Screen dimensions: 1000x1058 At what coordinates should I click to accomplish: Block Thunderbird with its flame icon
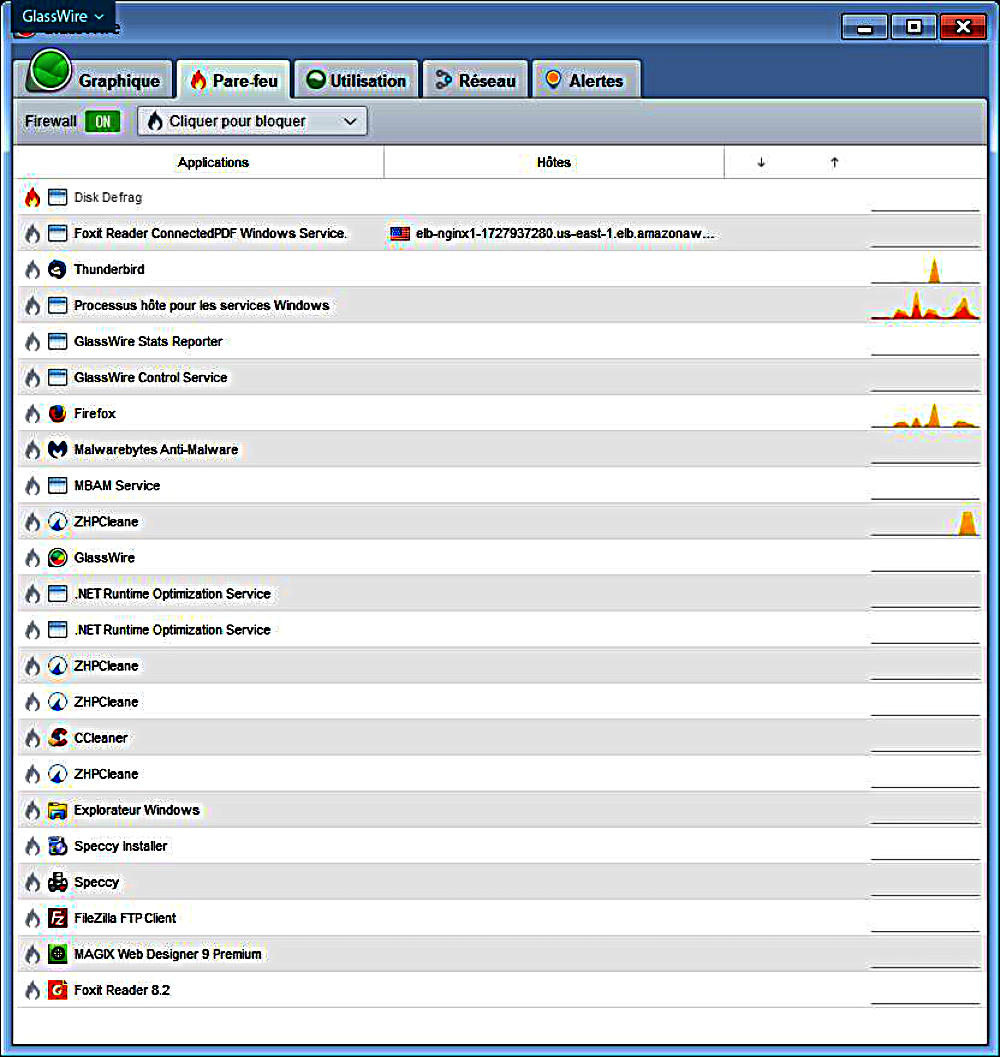coord(32,270)
